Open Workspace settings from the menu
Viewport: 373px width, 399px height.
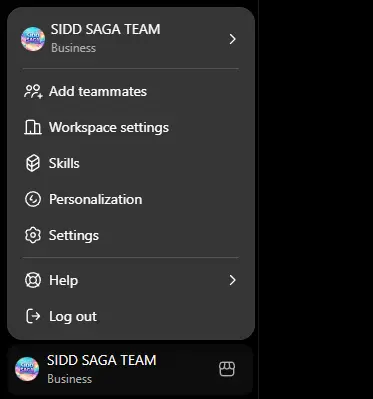pos(131,127)
